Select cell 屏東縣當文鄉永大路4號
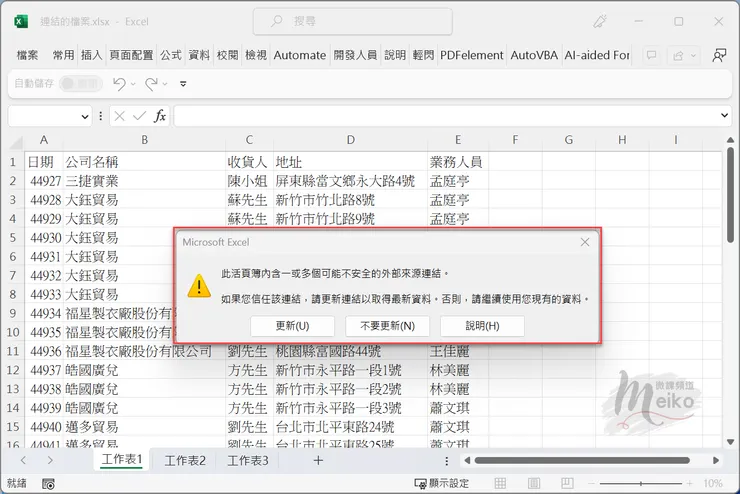Viewport: 740px width, 494px height. tap(350, 181)
